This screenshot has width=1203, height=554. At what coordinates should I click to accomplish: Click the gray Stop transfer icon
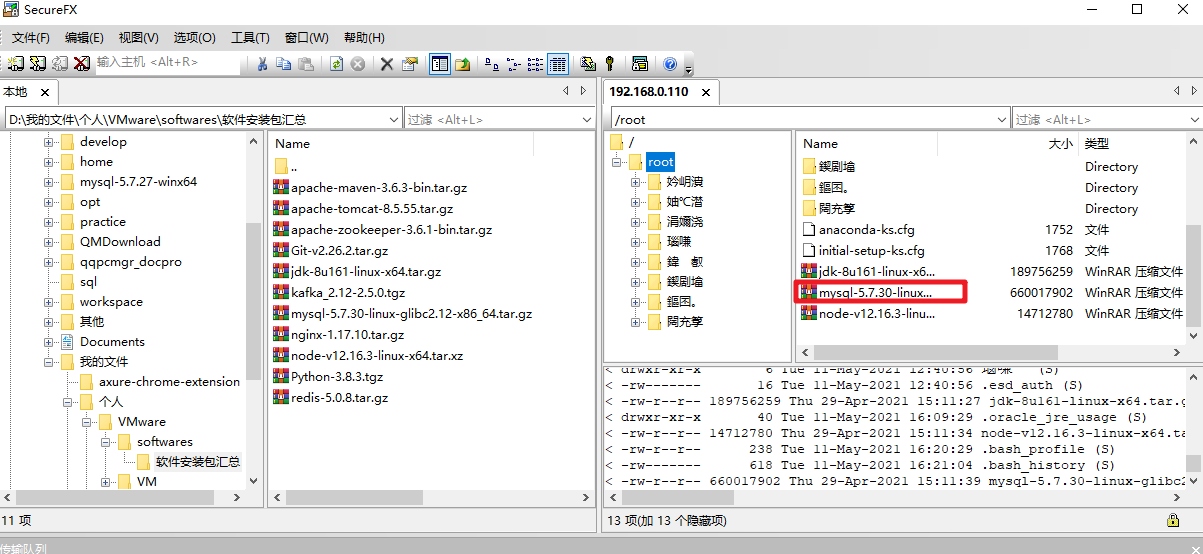357,64
